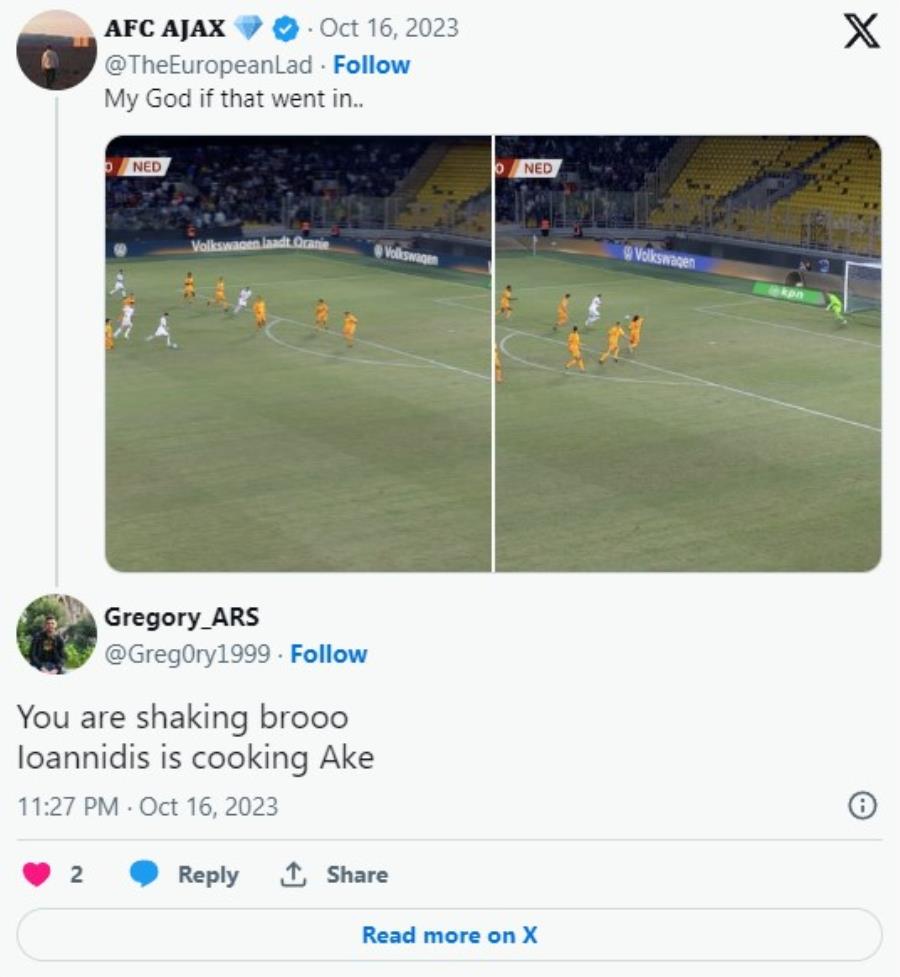Screen dimensions: 900x977
Task: View the left match photo thumbnail
Action: tap(298, 353)
